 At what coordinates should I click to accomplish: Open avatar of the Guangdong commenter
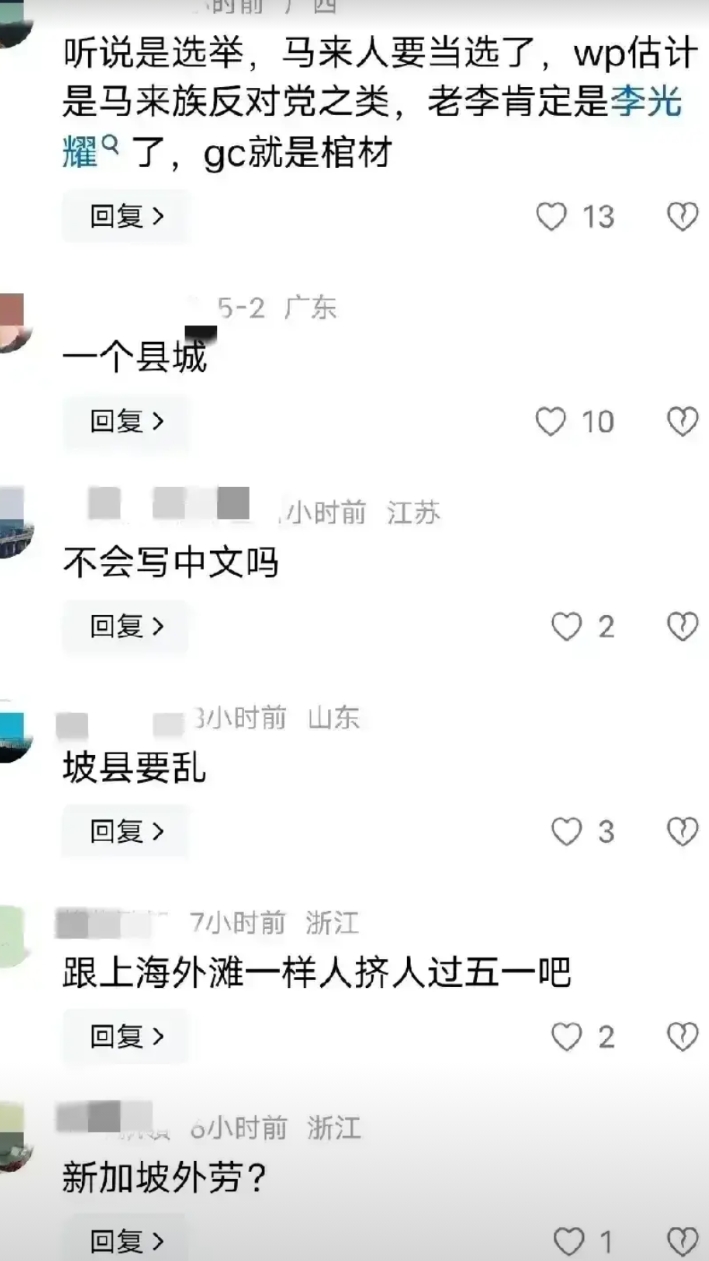coord(12,323)
